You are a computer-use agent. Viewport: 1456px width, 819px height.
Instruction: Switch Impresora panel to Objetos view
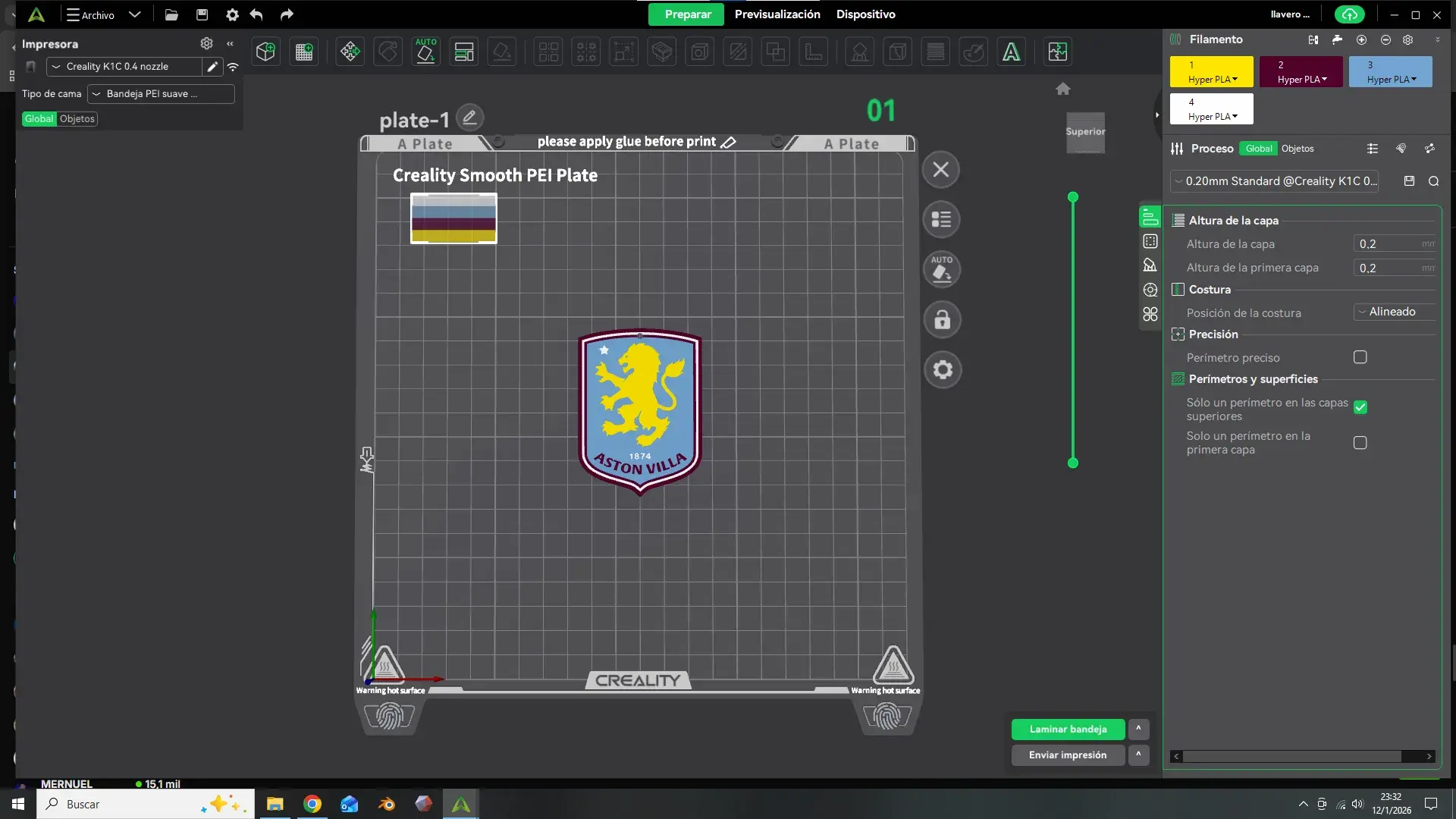[x=77, y=119]
